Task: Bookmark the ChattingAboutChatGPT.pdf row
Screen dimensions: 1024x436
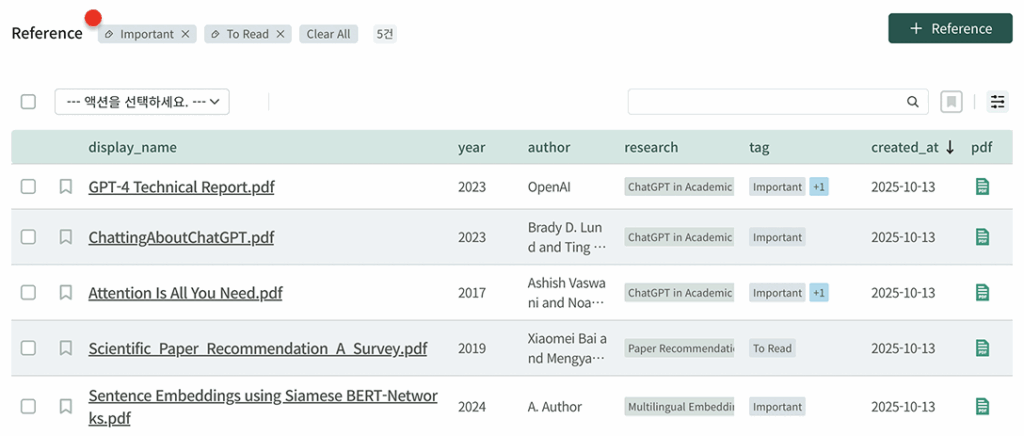Action: (65, 237)
